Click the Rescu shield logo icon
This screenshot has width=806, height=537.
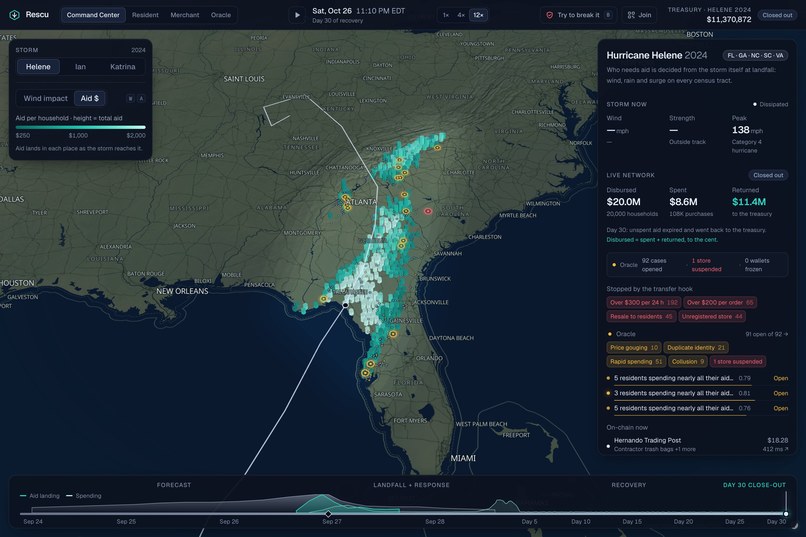14,15
